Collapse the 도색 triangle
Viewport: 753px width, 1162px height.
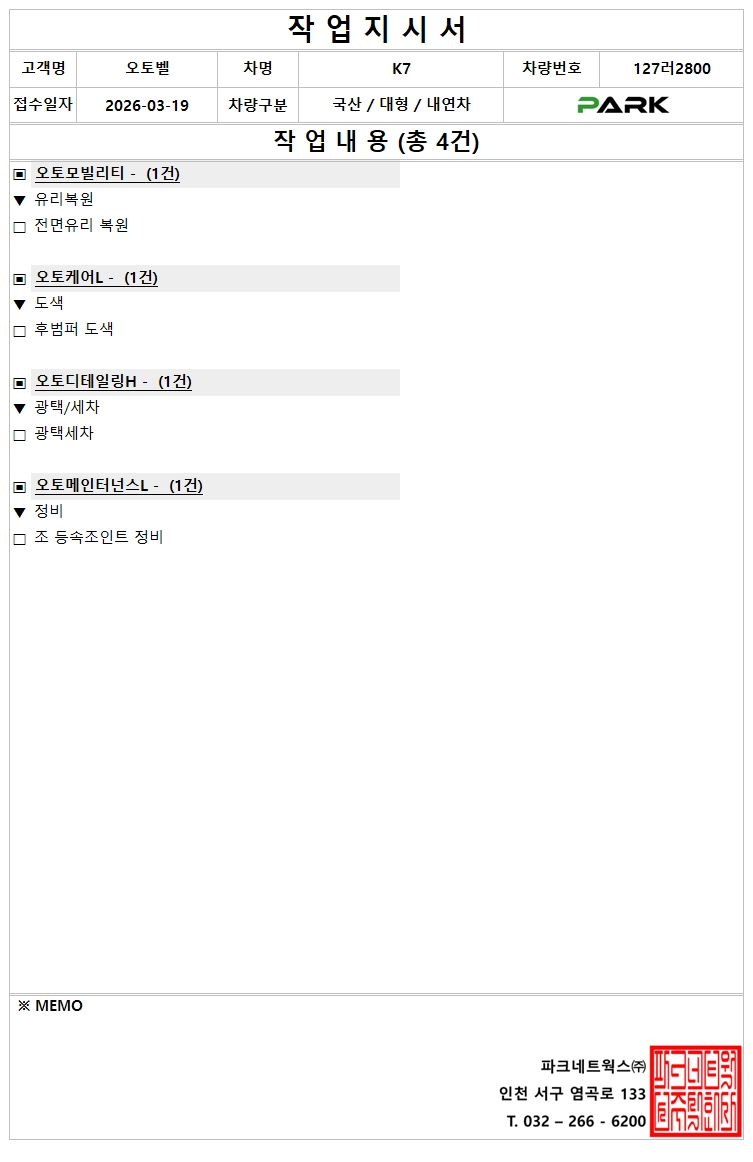tap(20, 305)
